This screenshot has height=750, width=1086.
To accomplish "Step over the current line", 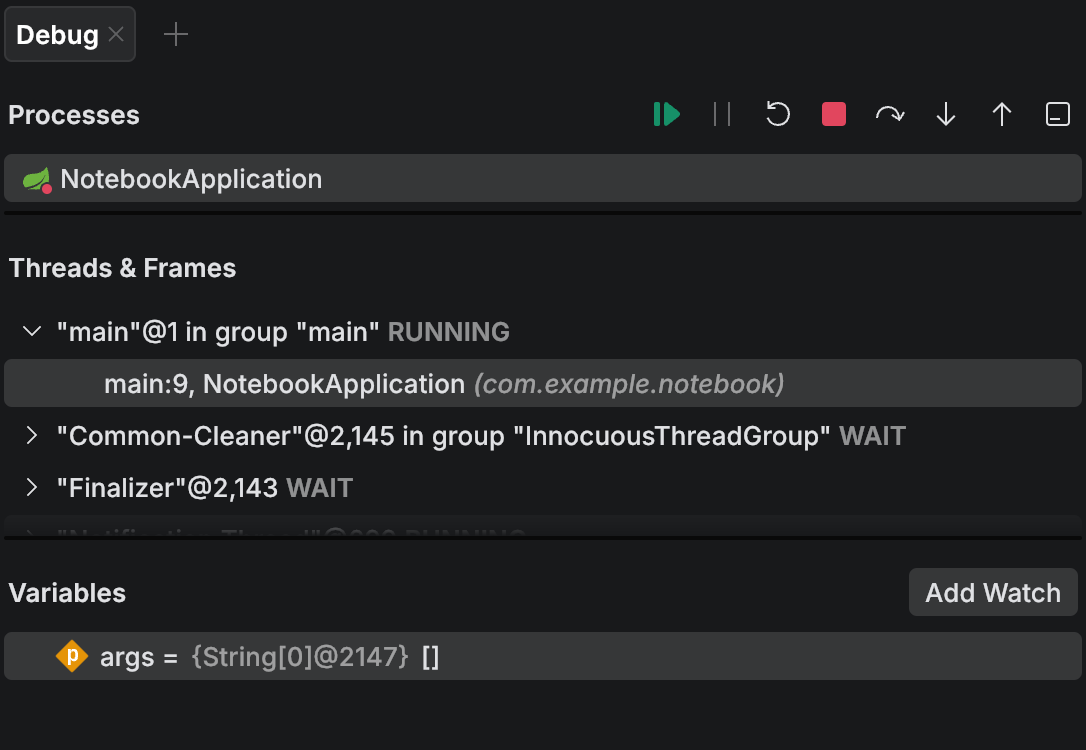I will pos(889,114).
